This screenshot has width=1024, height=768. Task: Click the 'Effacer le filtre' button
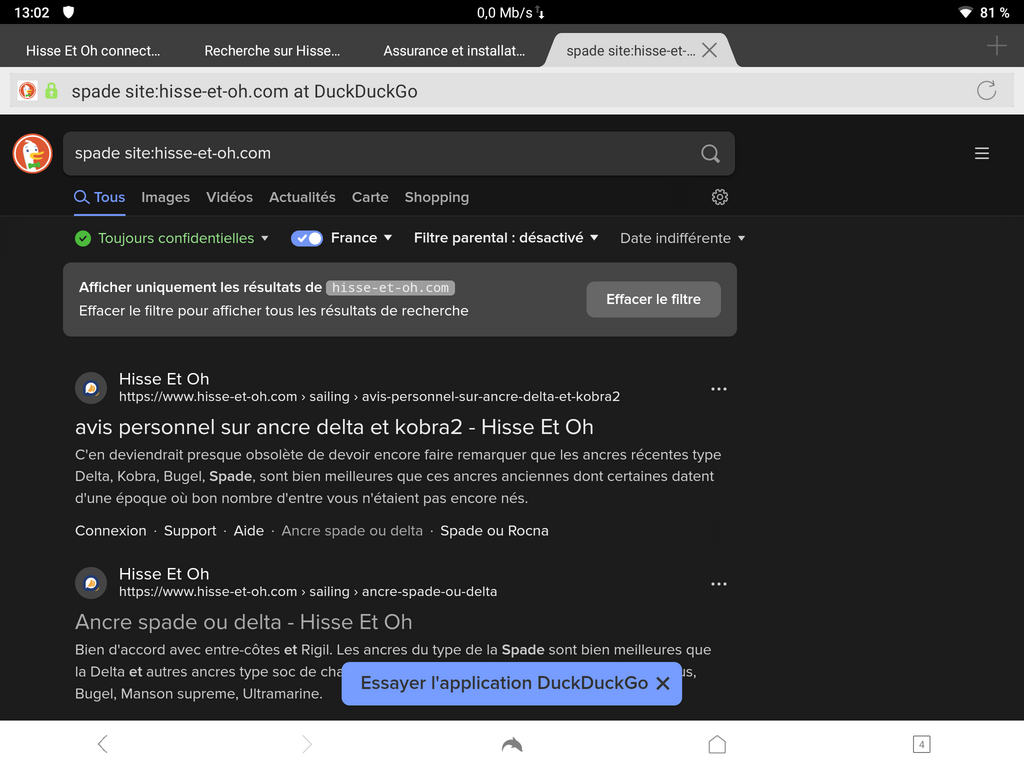click(x=654, y=299)
